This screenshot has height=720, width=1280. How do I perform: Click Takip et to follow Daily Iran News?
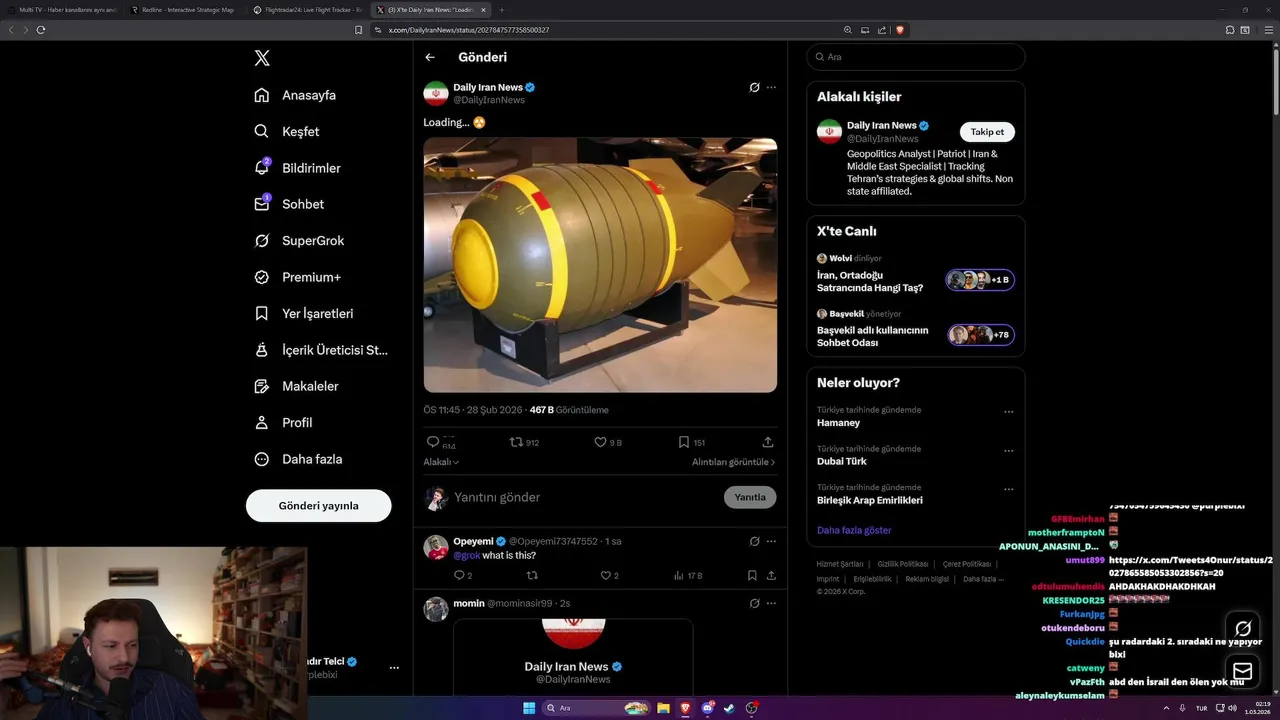[x=987, y=132]
